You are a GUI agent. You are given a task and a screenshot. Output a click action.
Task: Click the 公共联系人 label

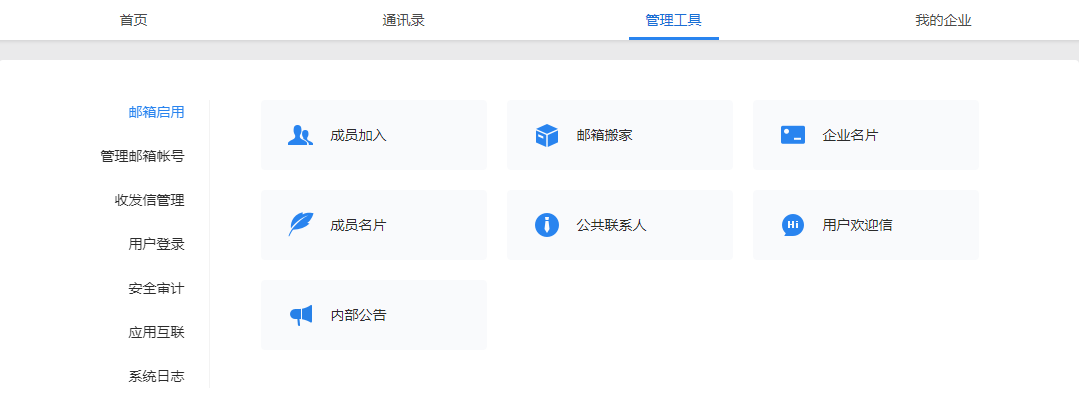[x=612, y=225]
